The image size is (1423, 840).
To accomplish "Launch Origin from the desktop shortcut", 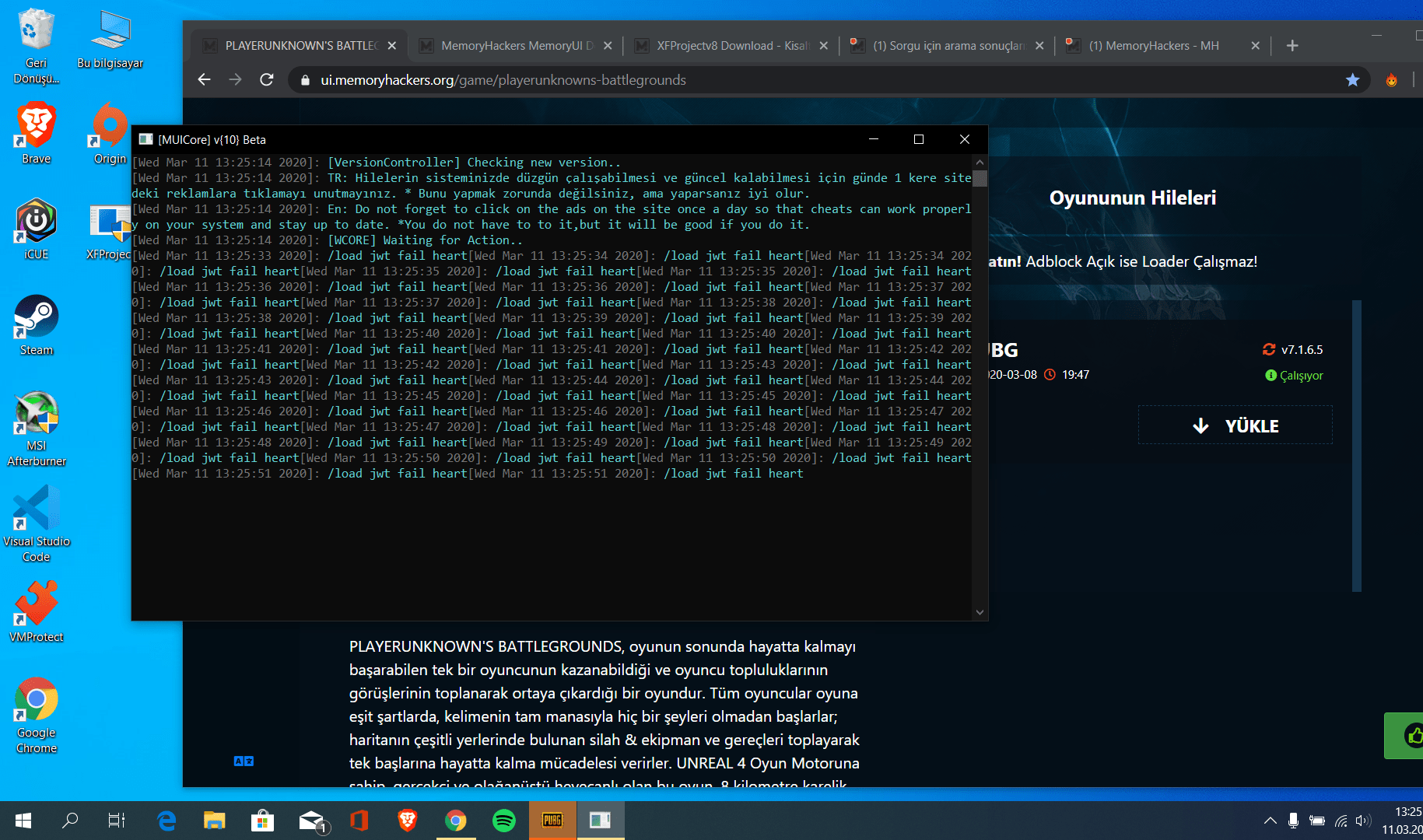I will (x=110, y=134).
